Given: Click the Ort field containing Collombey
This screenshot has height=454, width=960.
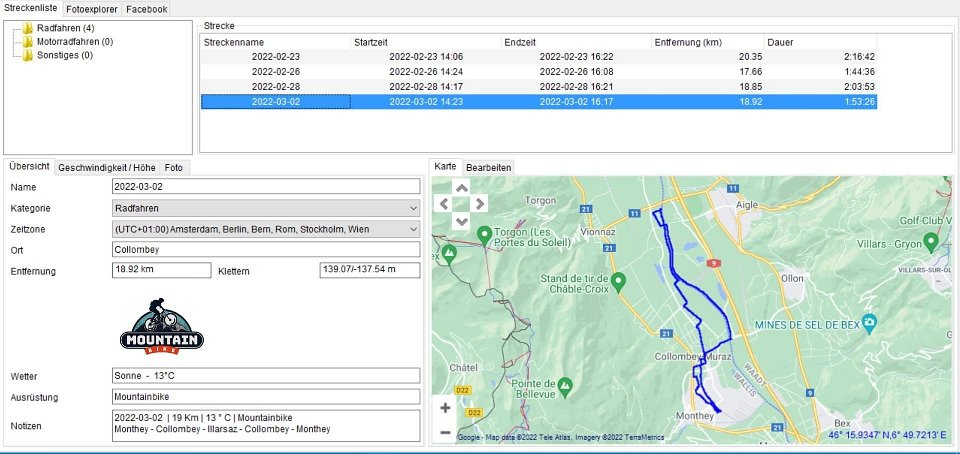Looking at the screenshot, I should (x=266, y=250).
